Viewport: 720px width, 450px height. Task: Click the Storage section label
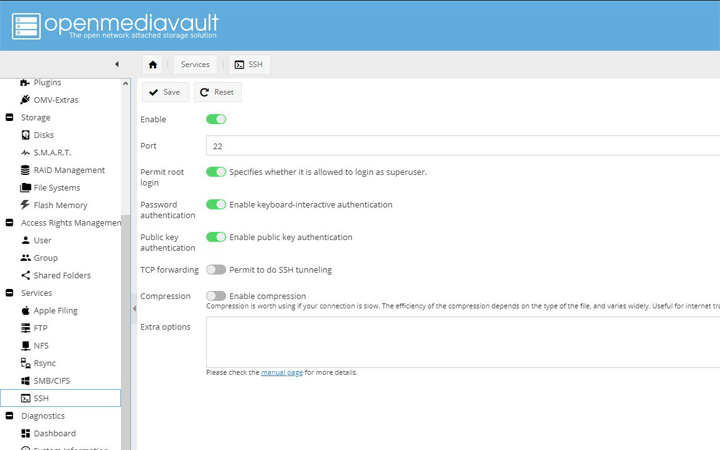(36, 118)
